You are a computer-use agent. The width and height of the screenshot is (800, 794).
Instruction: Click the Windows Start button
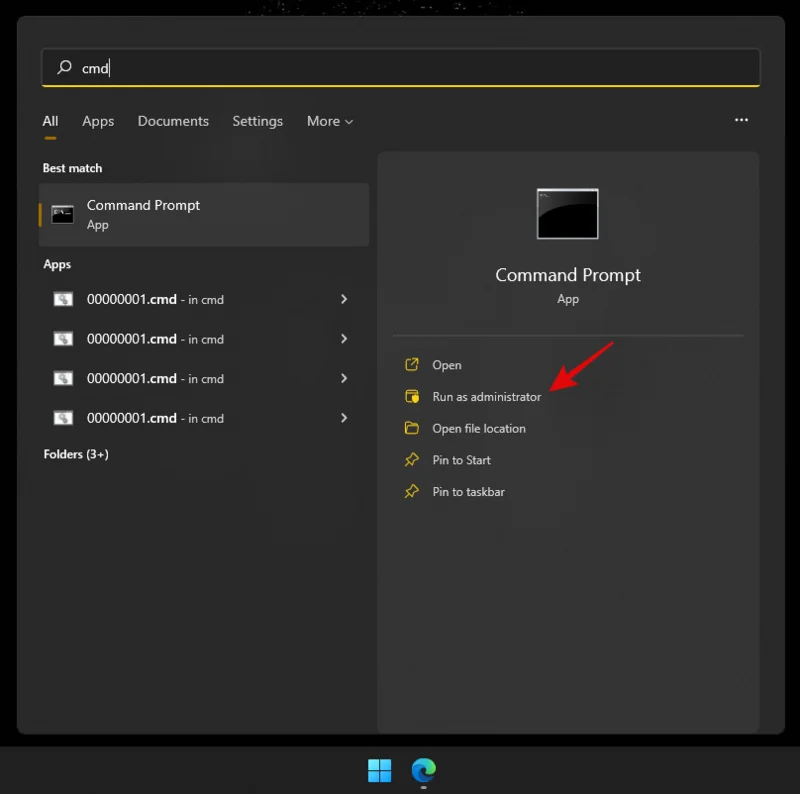378,771
